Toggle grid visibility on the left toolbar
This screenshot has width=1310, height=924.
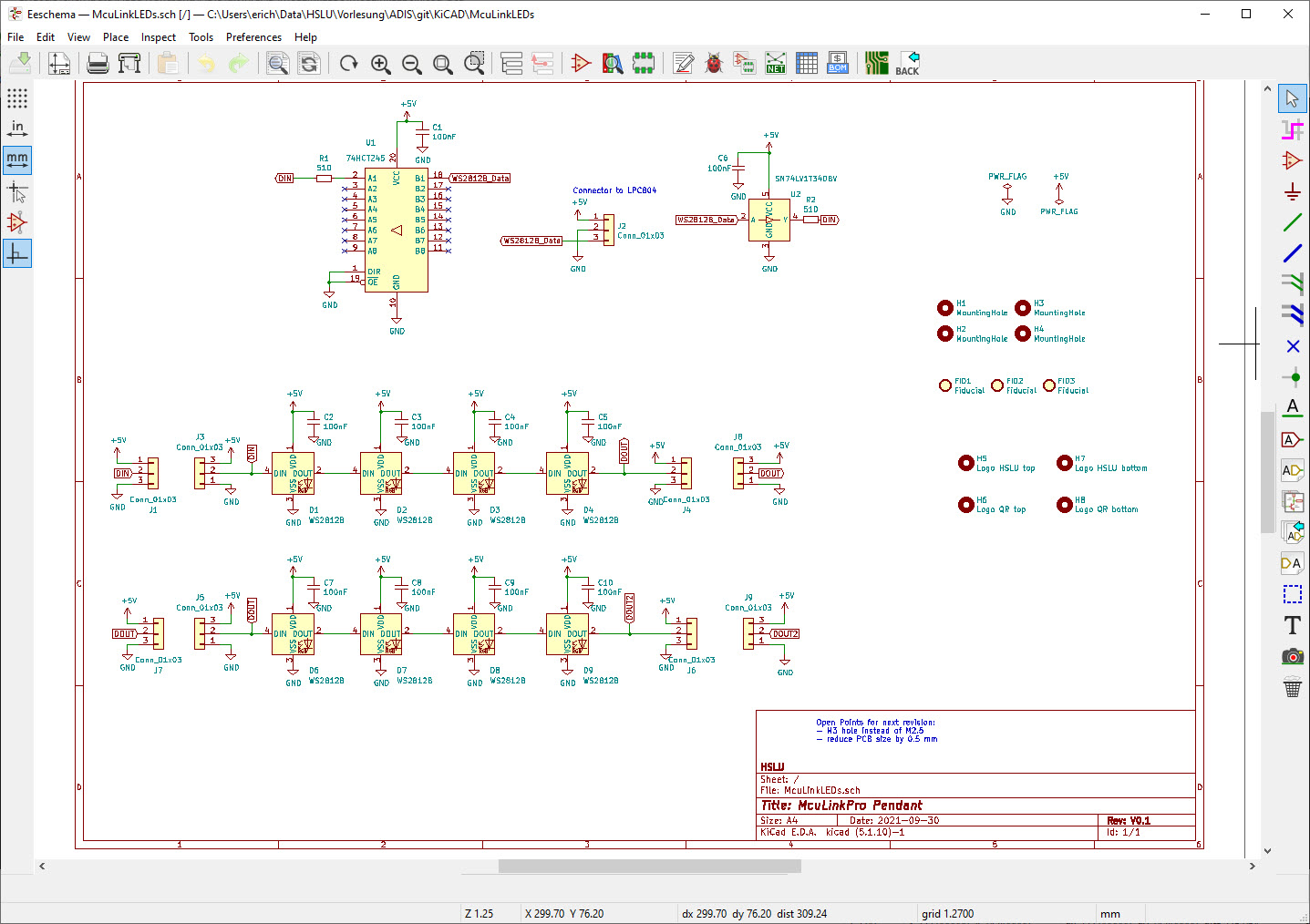coord(16,98)
